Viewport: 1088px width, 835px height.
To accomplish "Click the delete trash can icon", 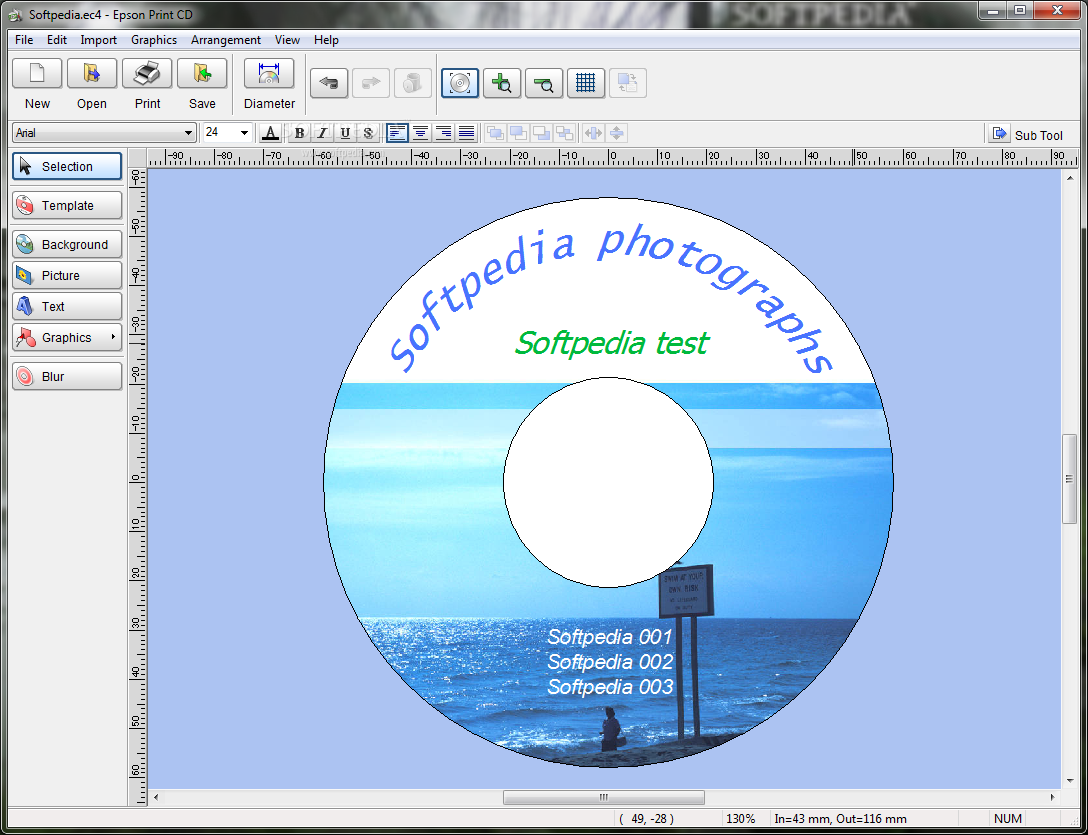I will tap(413, 83).
